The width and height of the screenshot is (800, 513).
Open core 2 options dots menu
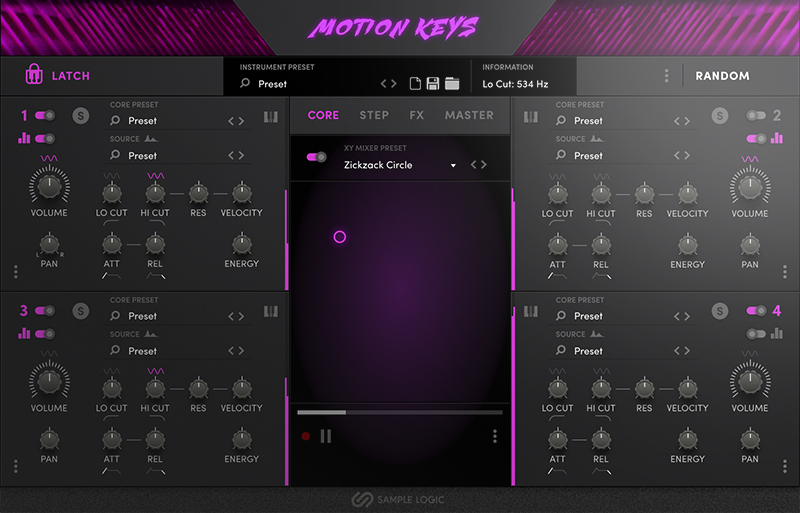tap(785, 272)
